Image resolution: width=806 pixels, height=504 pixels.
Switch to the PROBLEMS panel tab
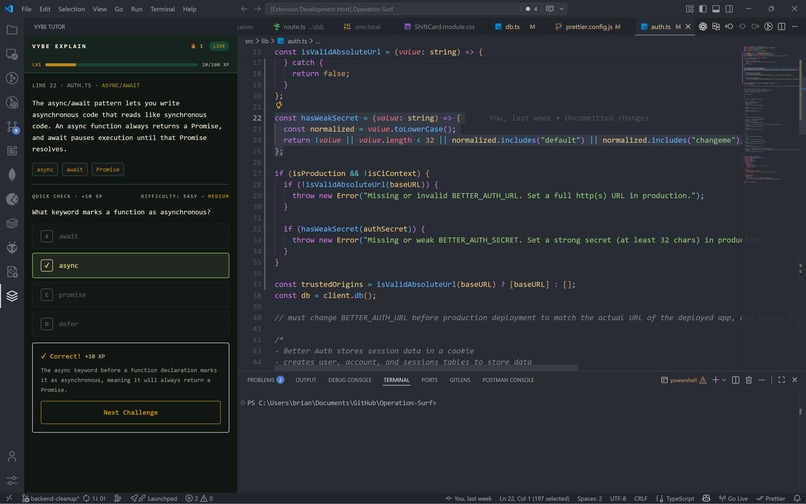[265, 380]
